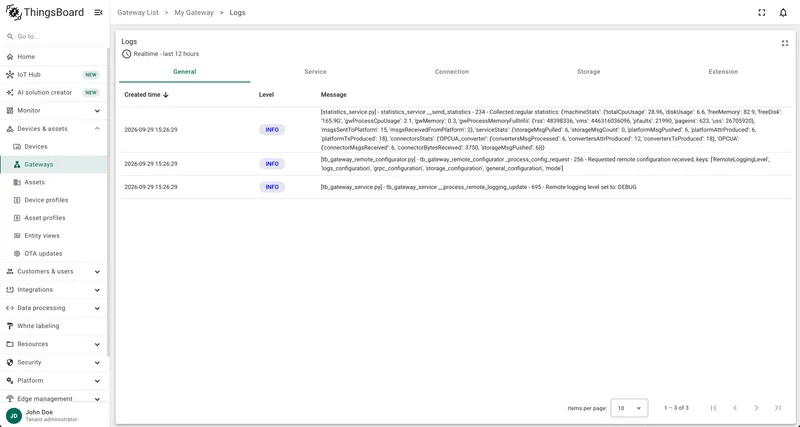Click the Go to search field
This screenshot has height=427, width=800.
pos(56,37)
